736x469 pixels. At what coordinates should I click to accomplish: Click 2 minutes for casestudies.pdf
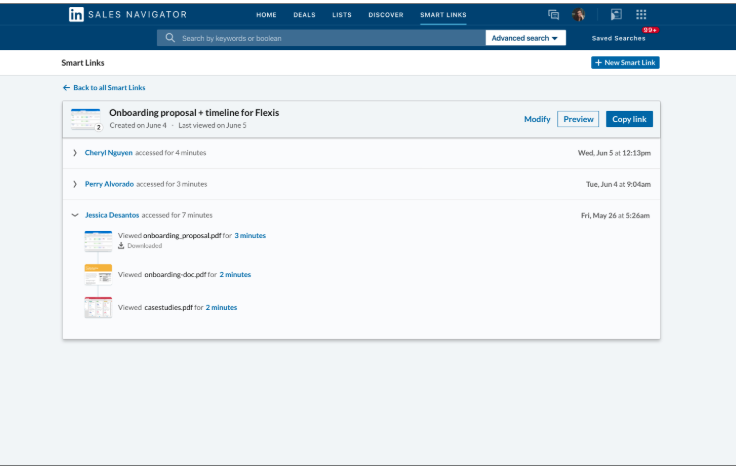pos(221,308)
